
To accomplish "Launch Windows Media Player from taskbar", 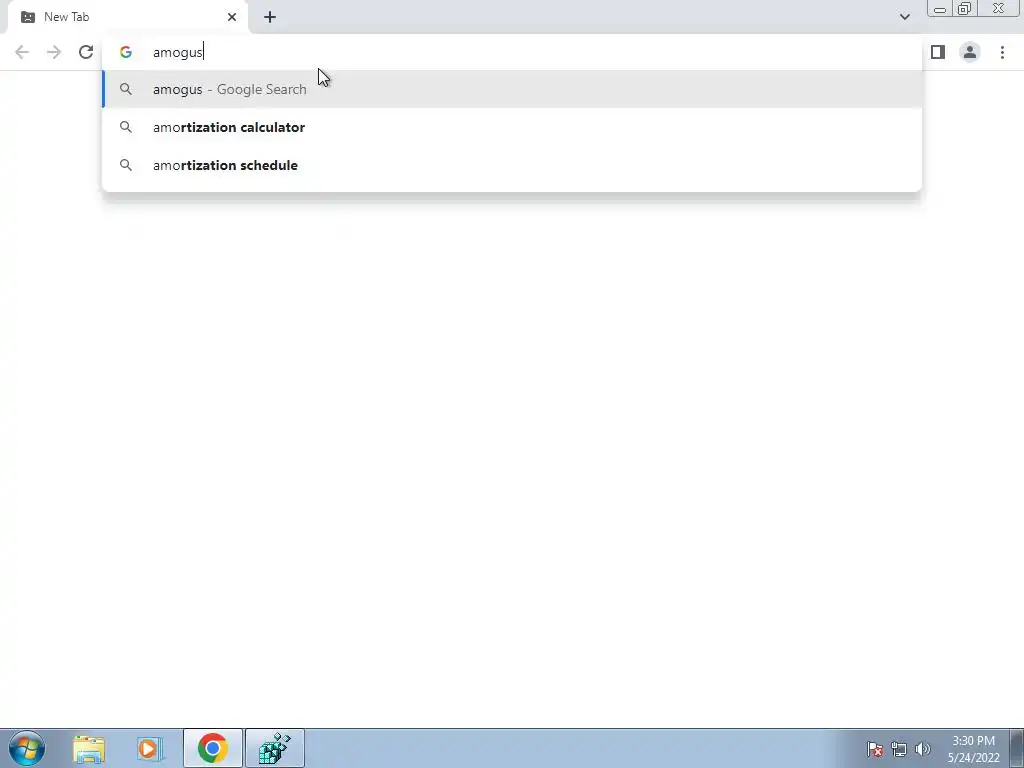I will click(149, 748).
